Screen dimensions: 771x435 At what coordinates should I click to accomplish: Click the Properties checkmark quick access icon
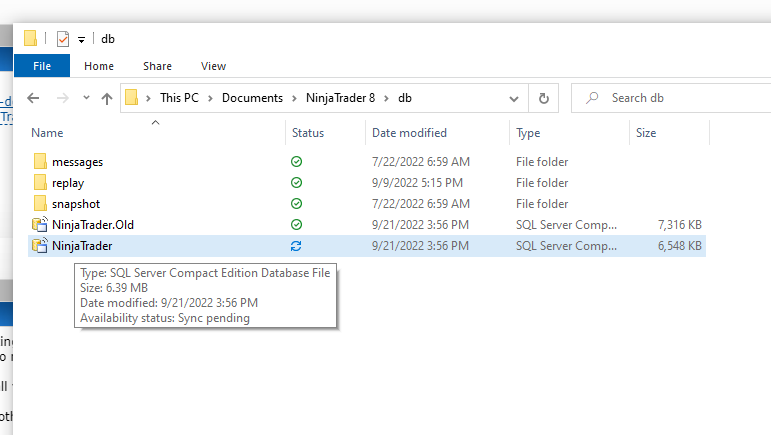tap(62, 39)
